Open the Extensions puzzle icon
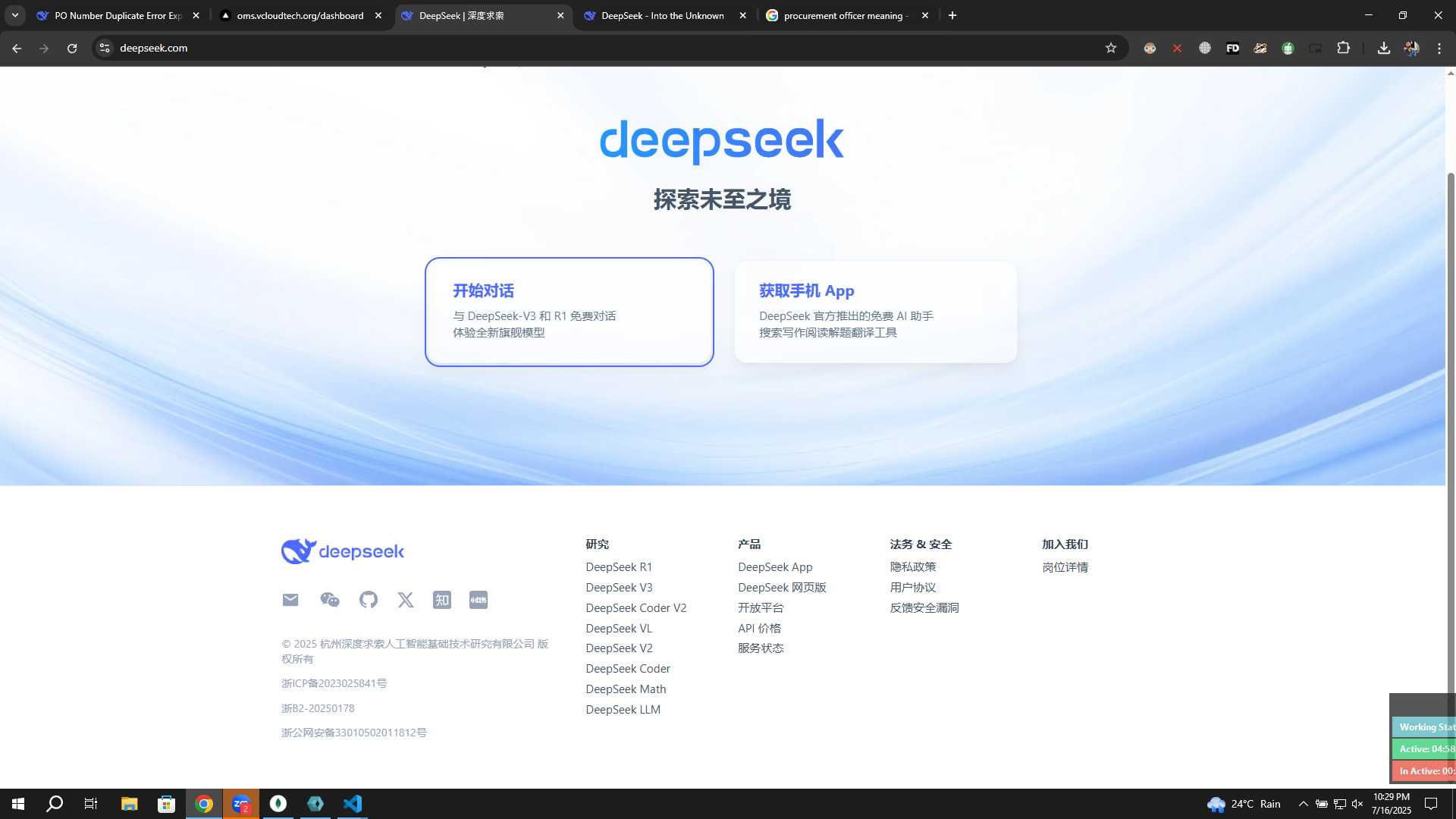Screen dimensions: 1456x819 pos(1343,48)
